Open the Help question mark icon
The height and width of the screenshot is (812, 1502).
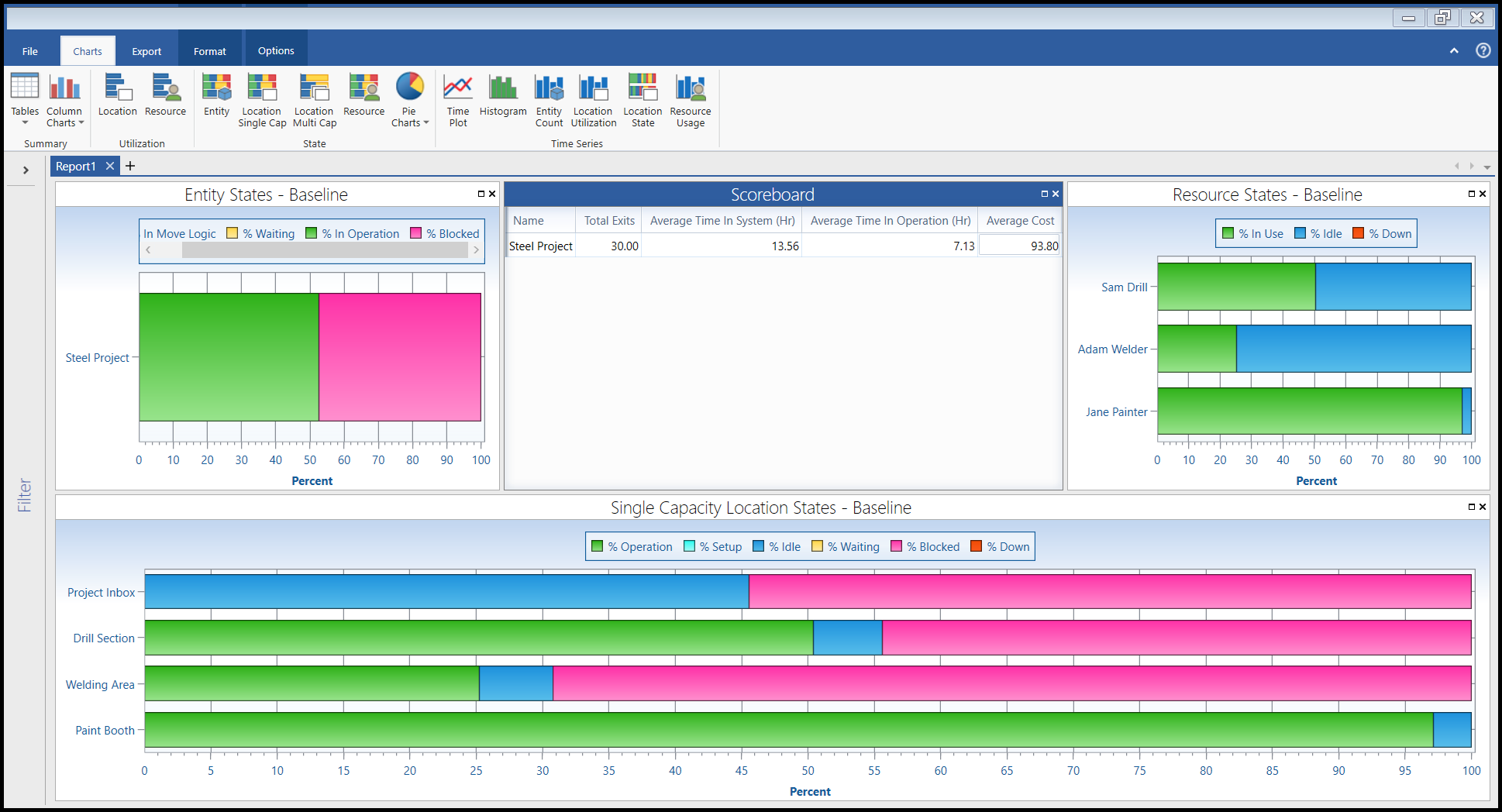point(1483,50)
